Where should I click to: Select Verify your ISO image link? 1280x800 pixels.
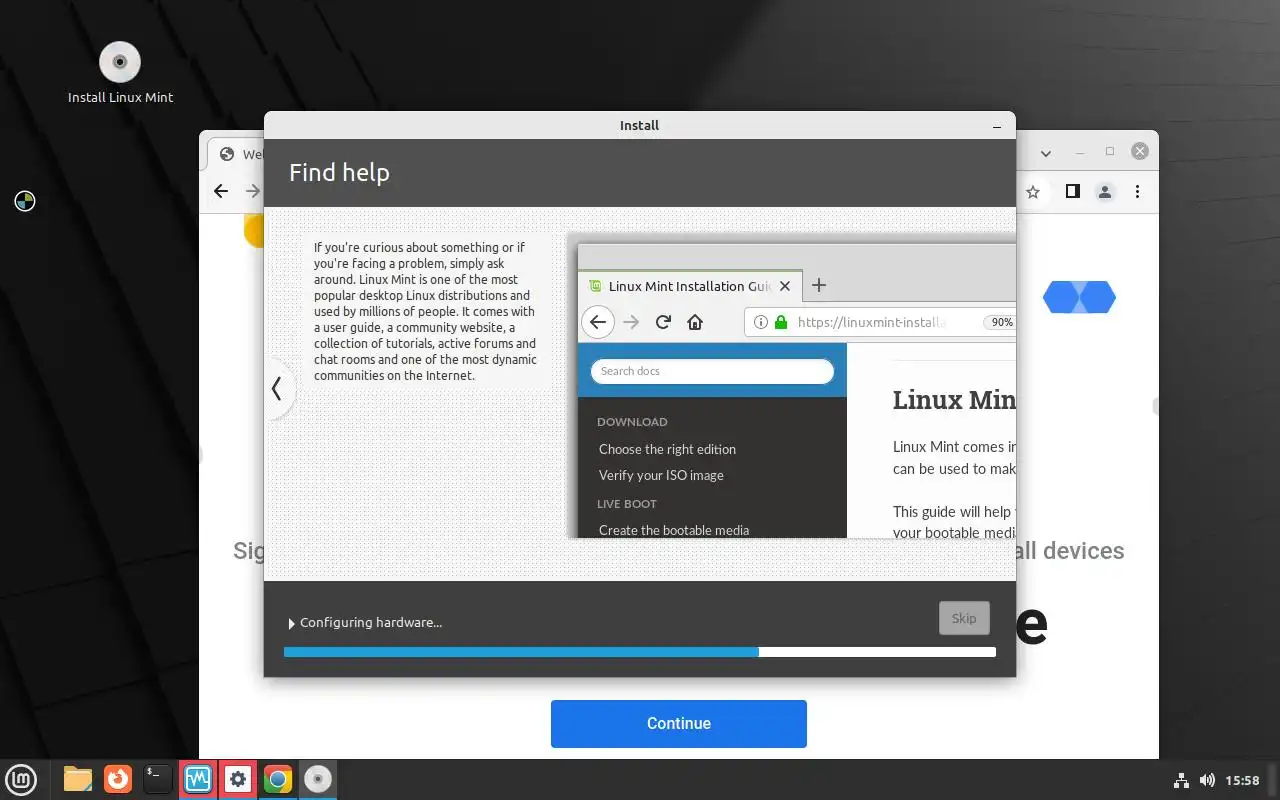tap(661, 475)
